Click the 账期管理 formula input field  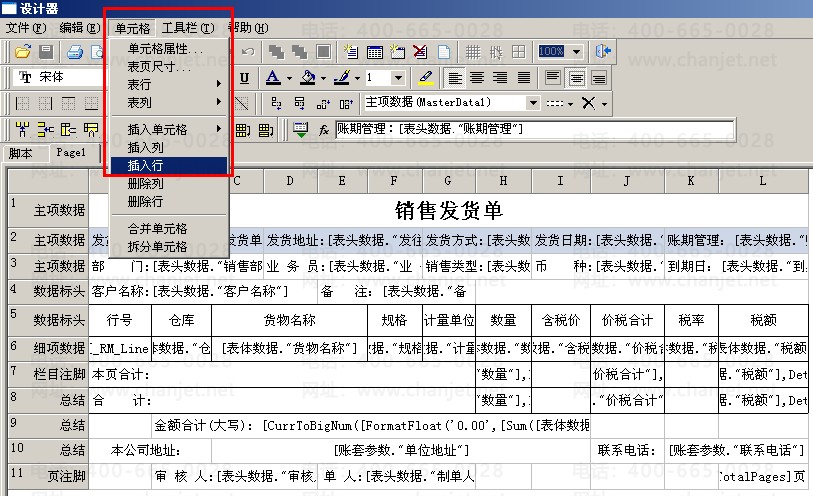pos(535,129)
